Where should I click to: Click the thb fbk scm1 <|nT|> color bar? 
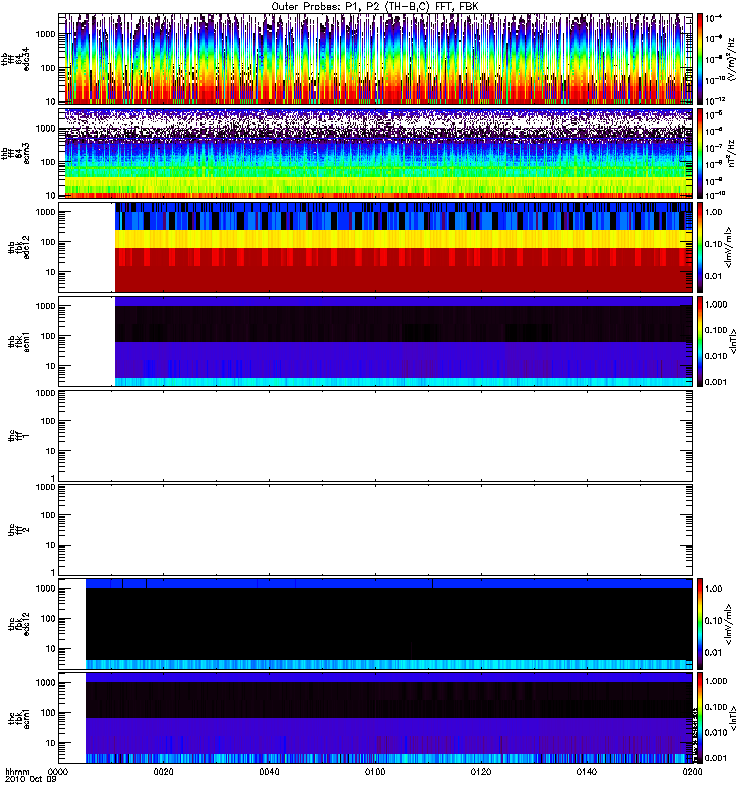[700, 341]
